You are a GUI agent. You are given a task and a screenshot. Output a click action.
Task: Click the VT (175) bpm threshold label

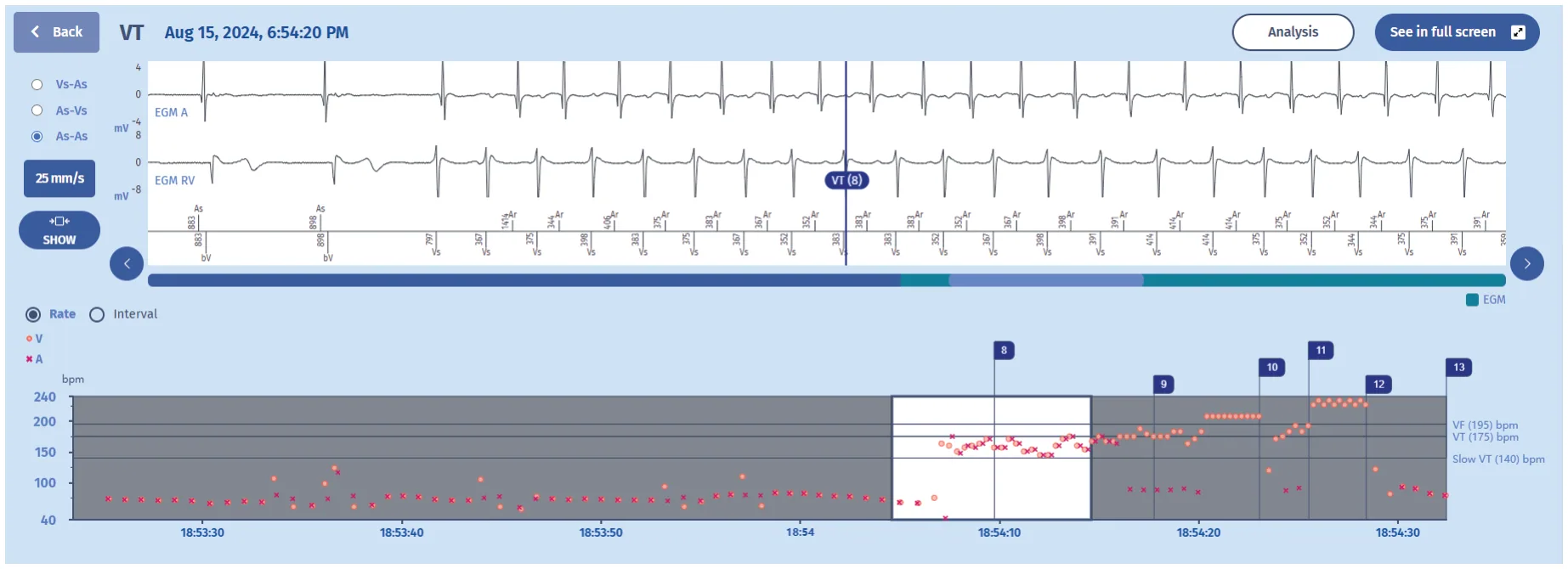coord(1485,437)
